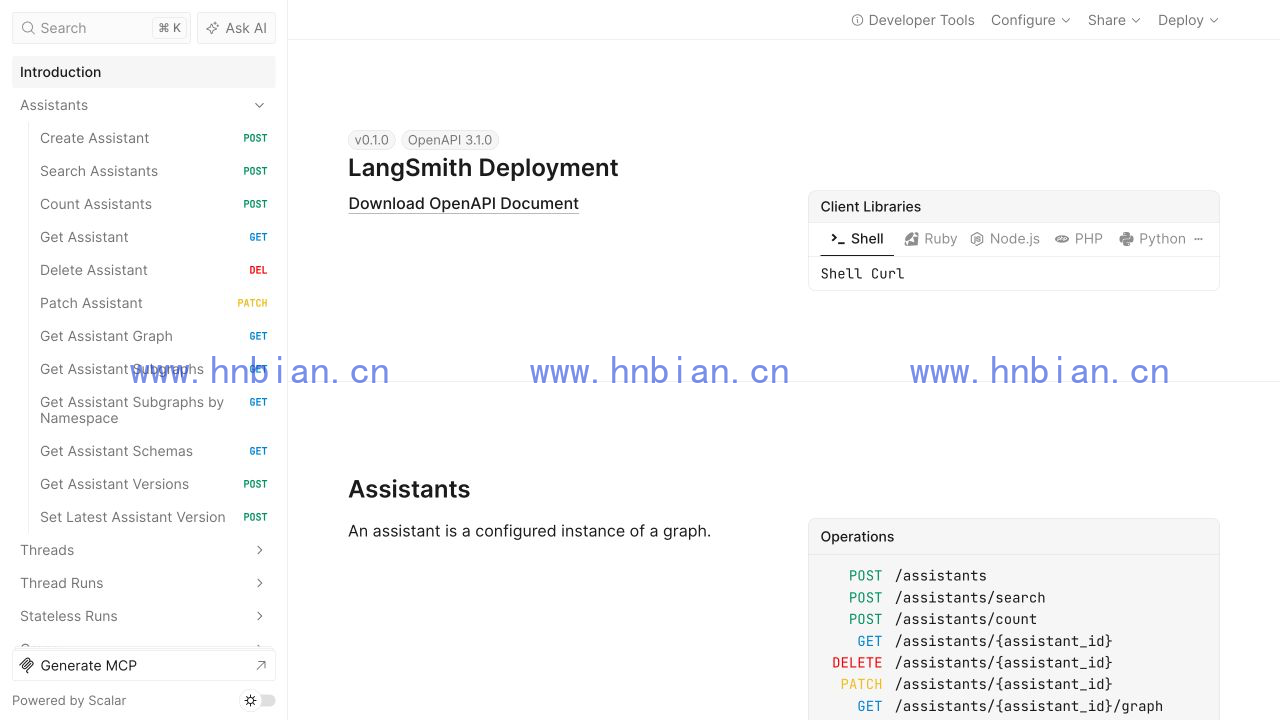Click POST /assistants/count operation
This screenshot has width=1280, height=720.
1013,619
